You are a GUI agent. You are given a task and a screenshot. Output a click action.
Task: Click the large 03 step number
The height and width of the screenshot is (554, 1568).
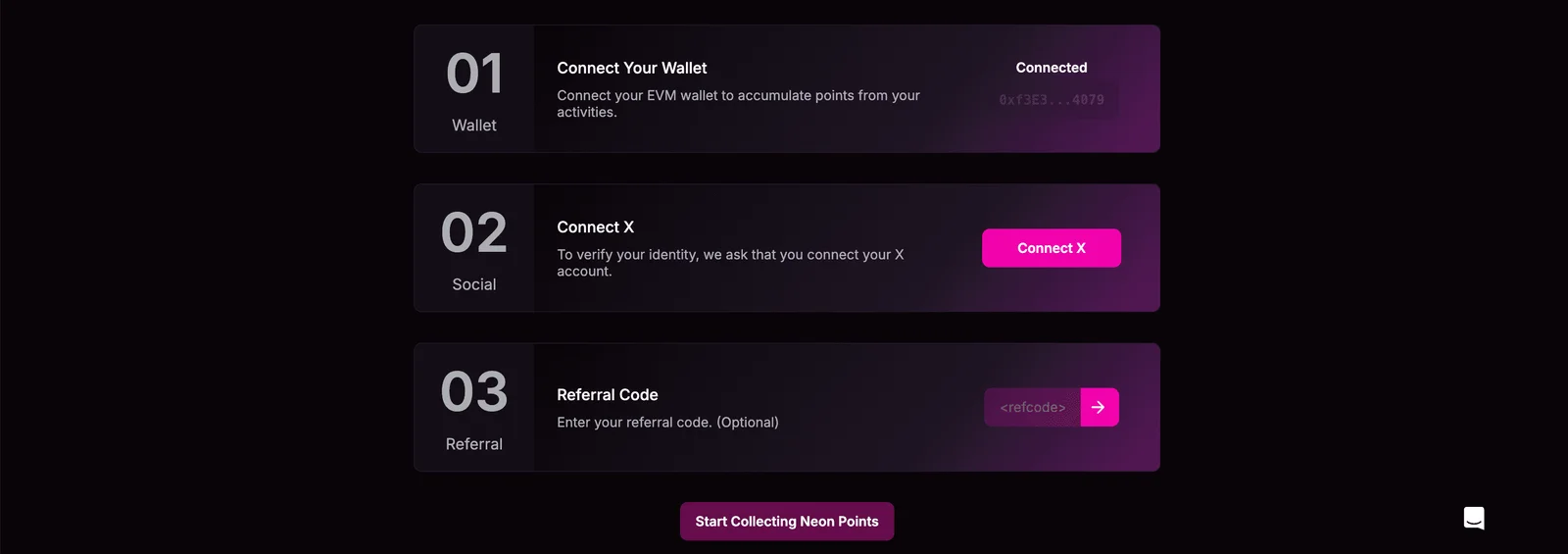474,392
